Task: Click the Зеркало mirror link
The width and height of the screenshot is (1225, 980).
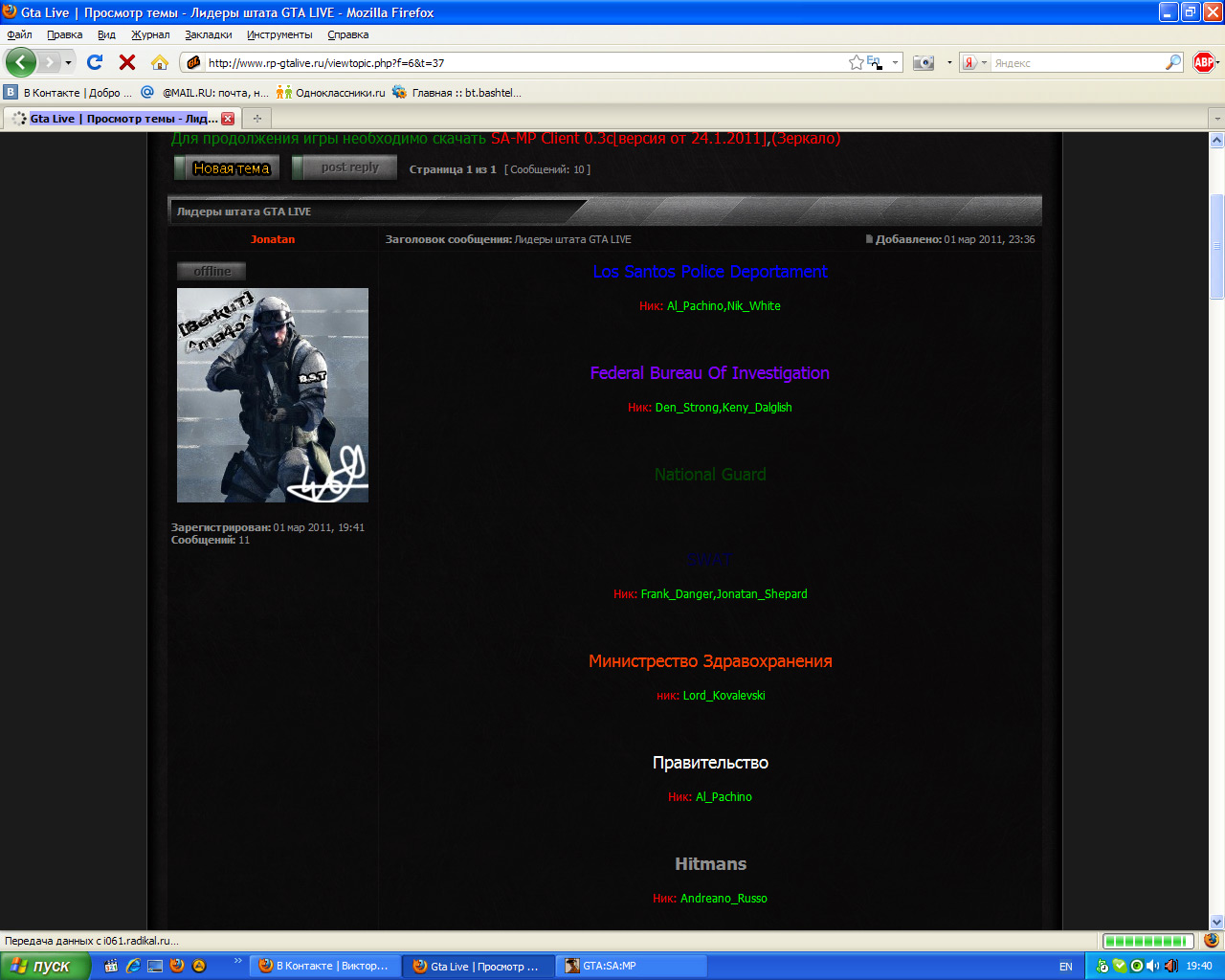Action: [x=807, y=139]
